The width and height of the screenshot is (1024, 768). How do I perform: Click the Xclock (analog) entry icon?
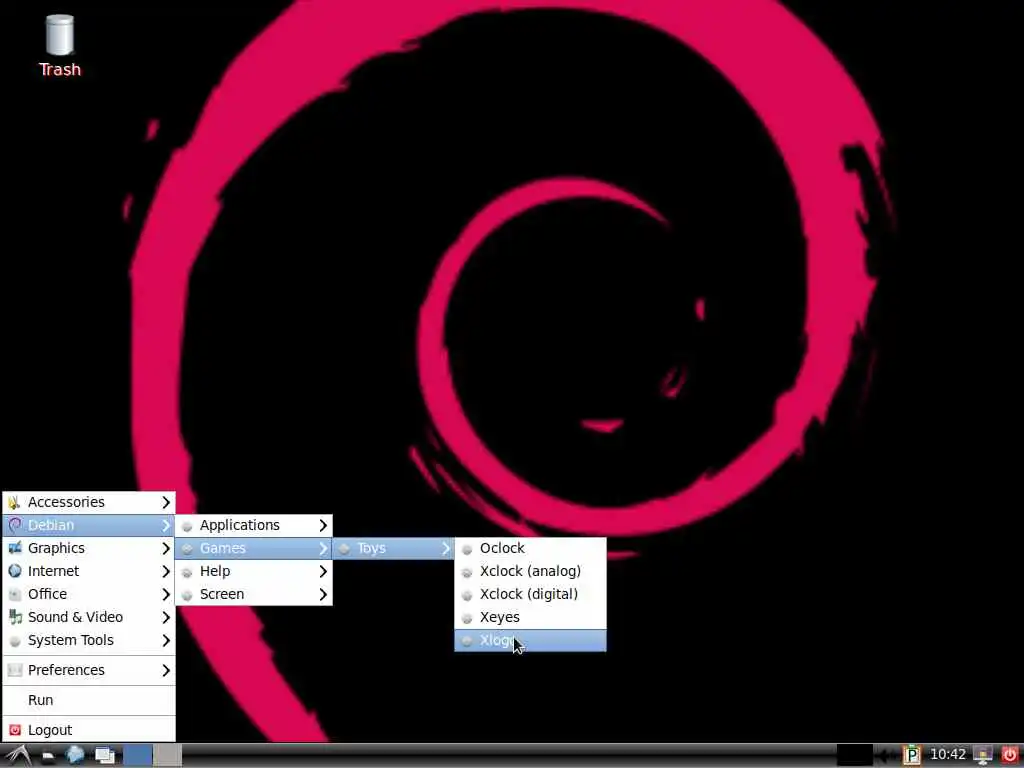(x=467, y=572)
